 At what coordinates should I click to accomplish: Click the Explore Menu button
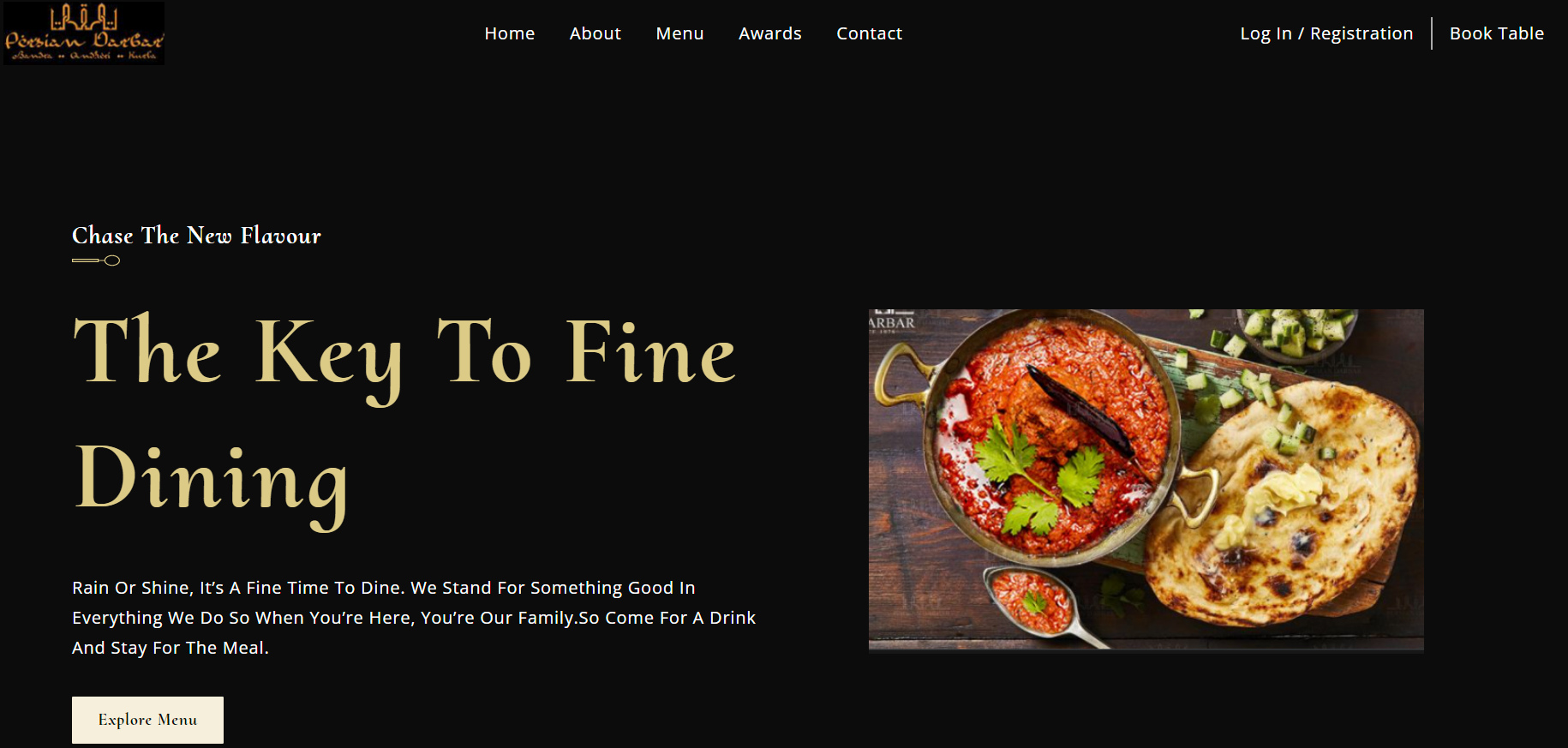tap(147, 720)
